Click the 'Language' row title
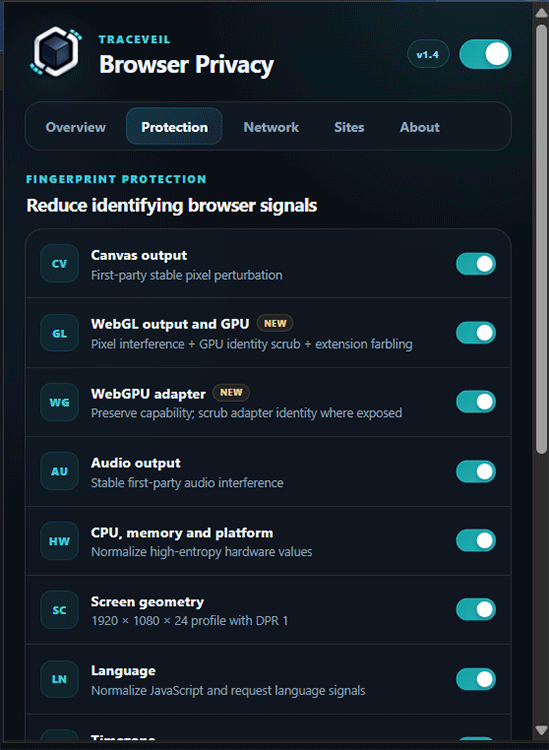 pos(123,671)
